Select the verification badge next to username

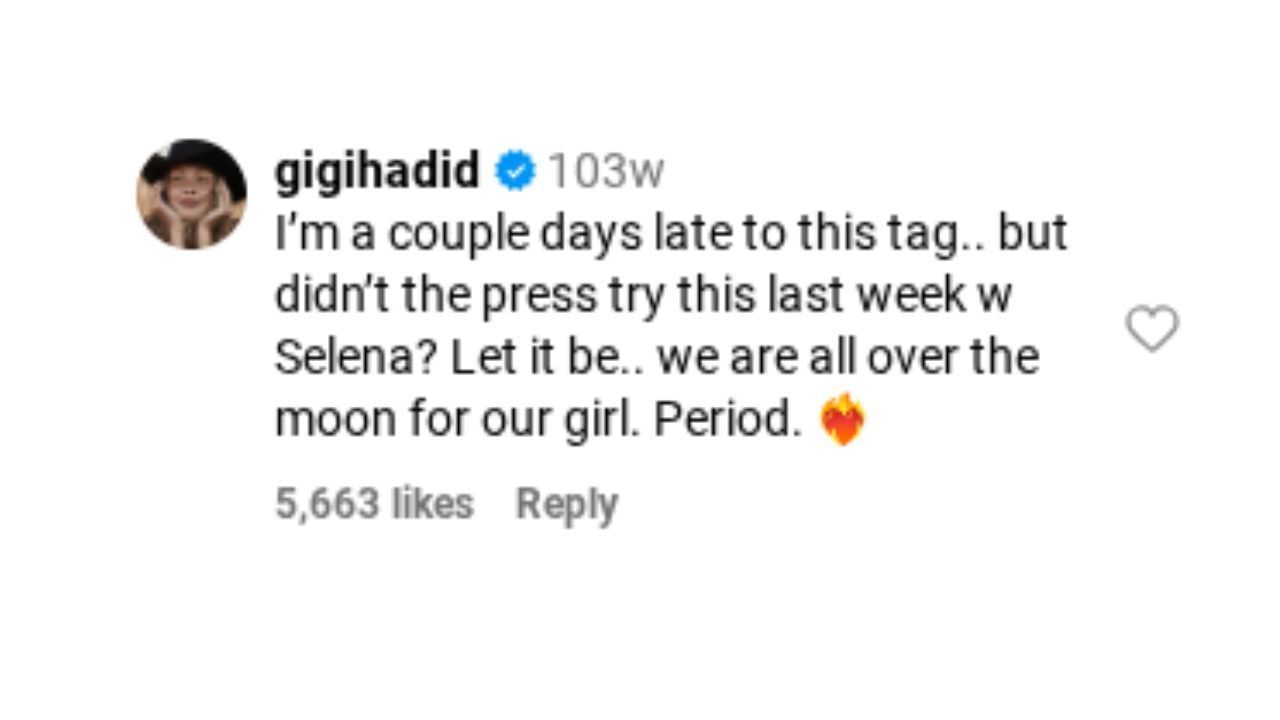pyautogui.click(x=516, y=169)
